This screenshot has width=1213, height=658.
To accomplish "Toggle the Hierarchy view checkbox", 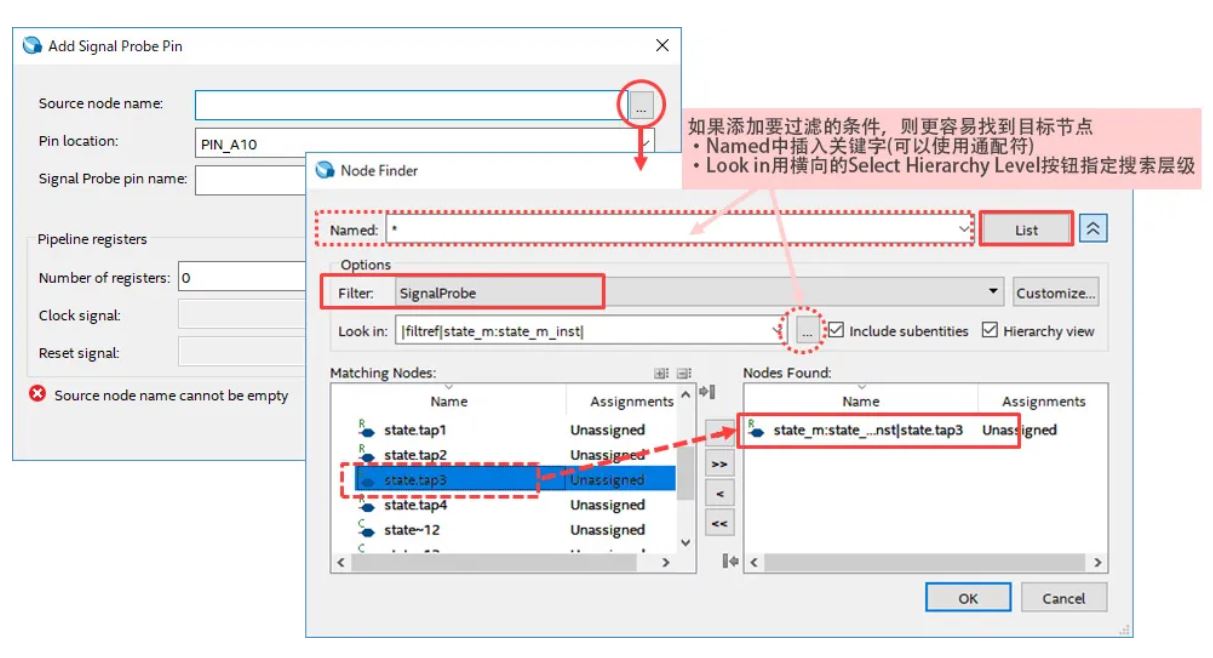I will (x=989, y=330).
